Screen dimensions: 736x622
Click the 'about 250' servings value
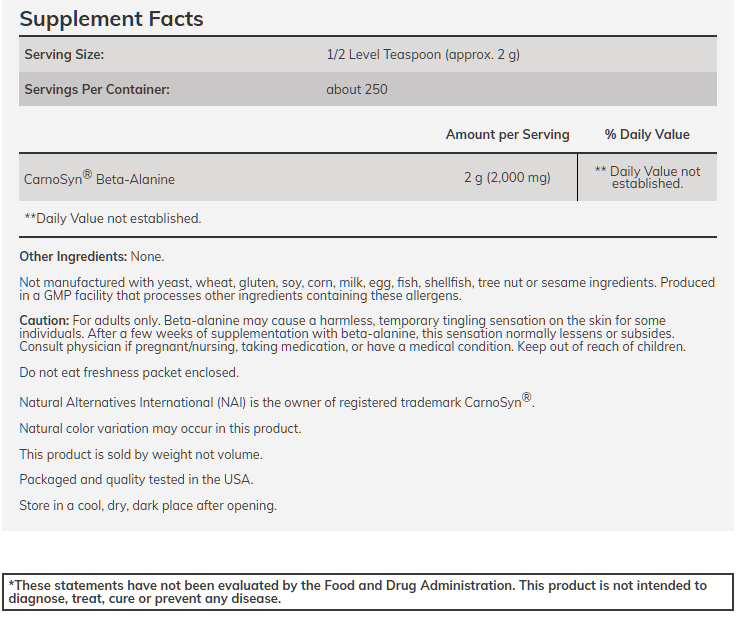coord(357,89)
